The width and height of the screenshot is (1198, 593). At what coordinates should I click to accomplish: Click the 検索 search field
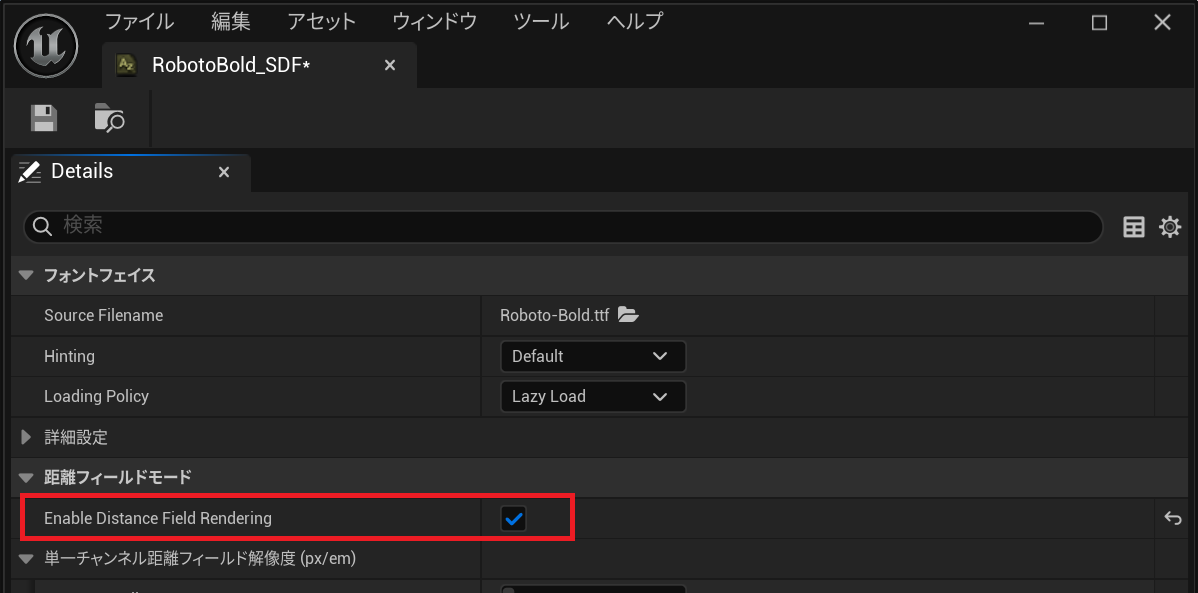coord(563,226)
